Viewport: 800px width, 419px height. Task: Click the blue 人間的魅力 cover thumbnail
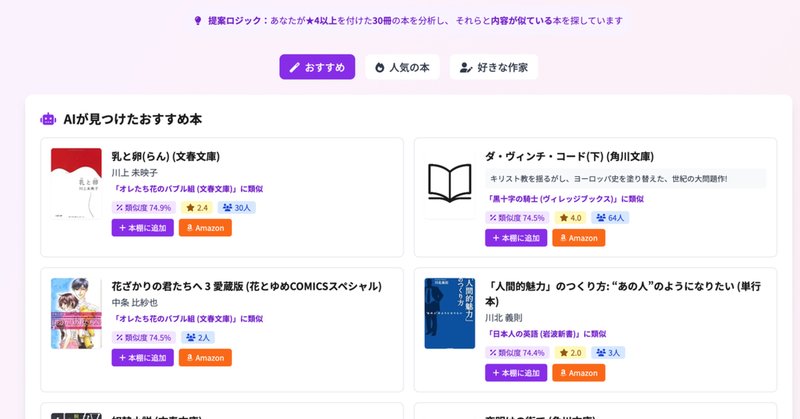449,313
